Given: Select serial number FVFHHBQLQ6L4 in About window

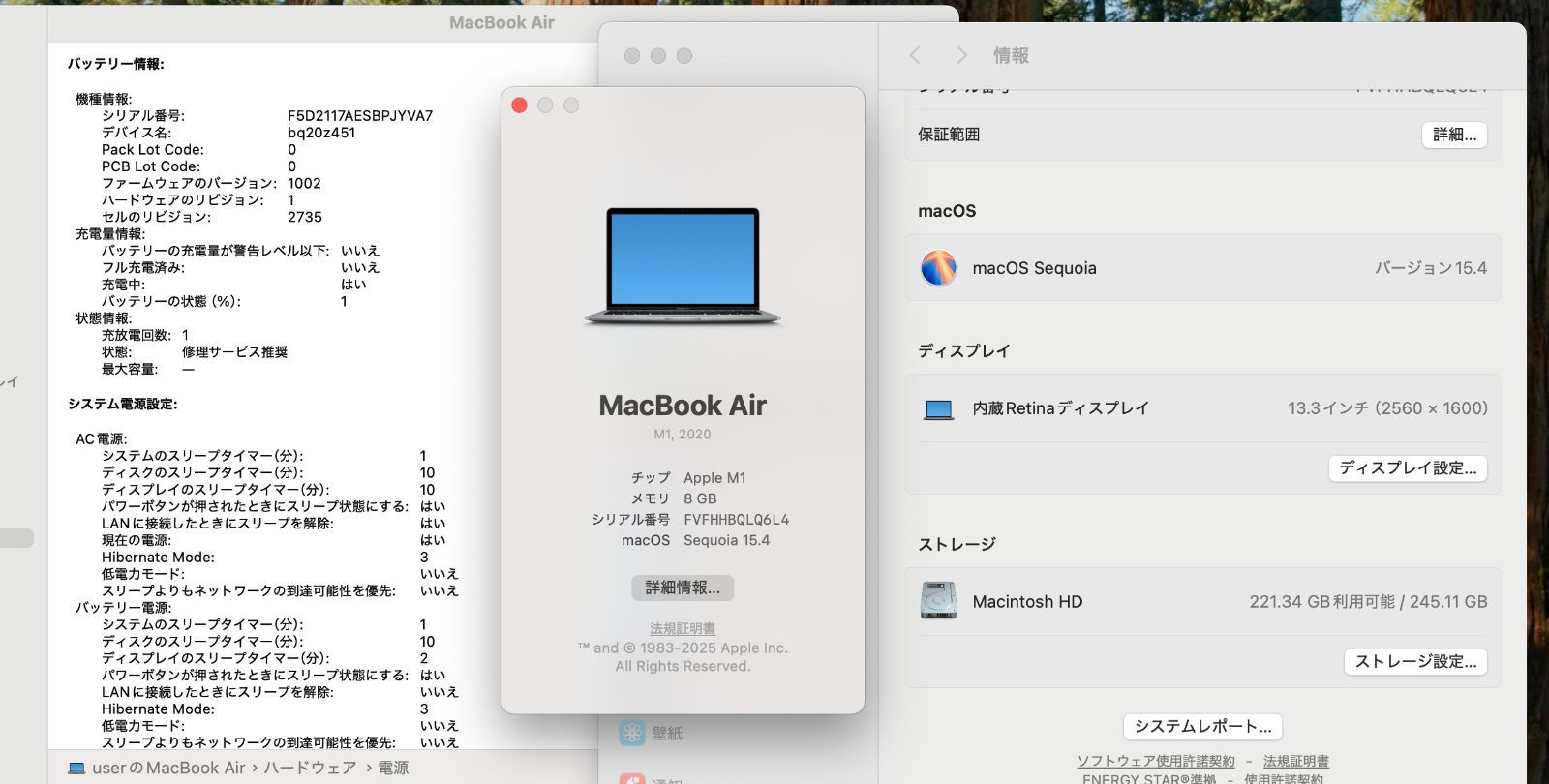Looking at the screenshot, I should (736, 520).
